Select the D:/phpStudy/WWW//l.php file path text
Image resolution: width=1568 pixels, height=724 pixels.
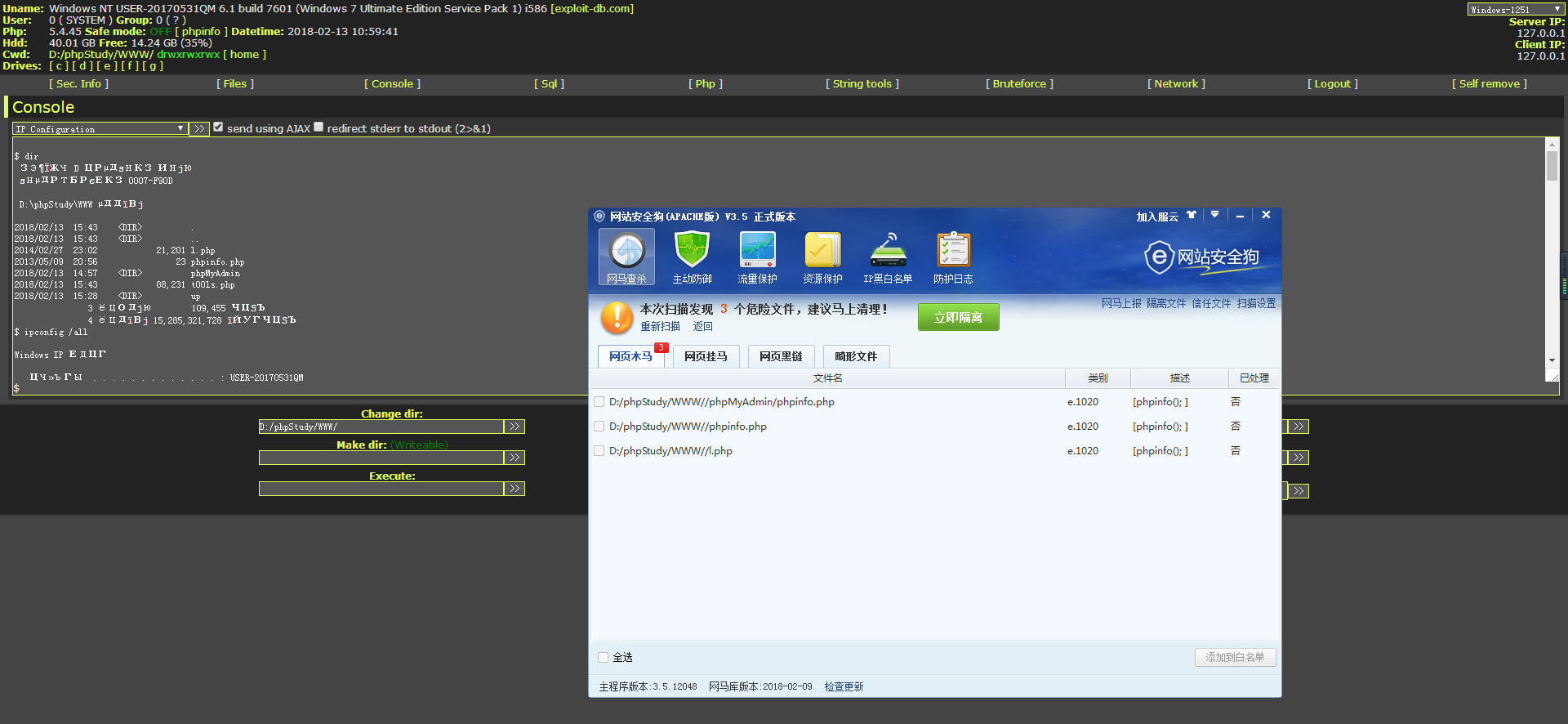pos(670,451)
